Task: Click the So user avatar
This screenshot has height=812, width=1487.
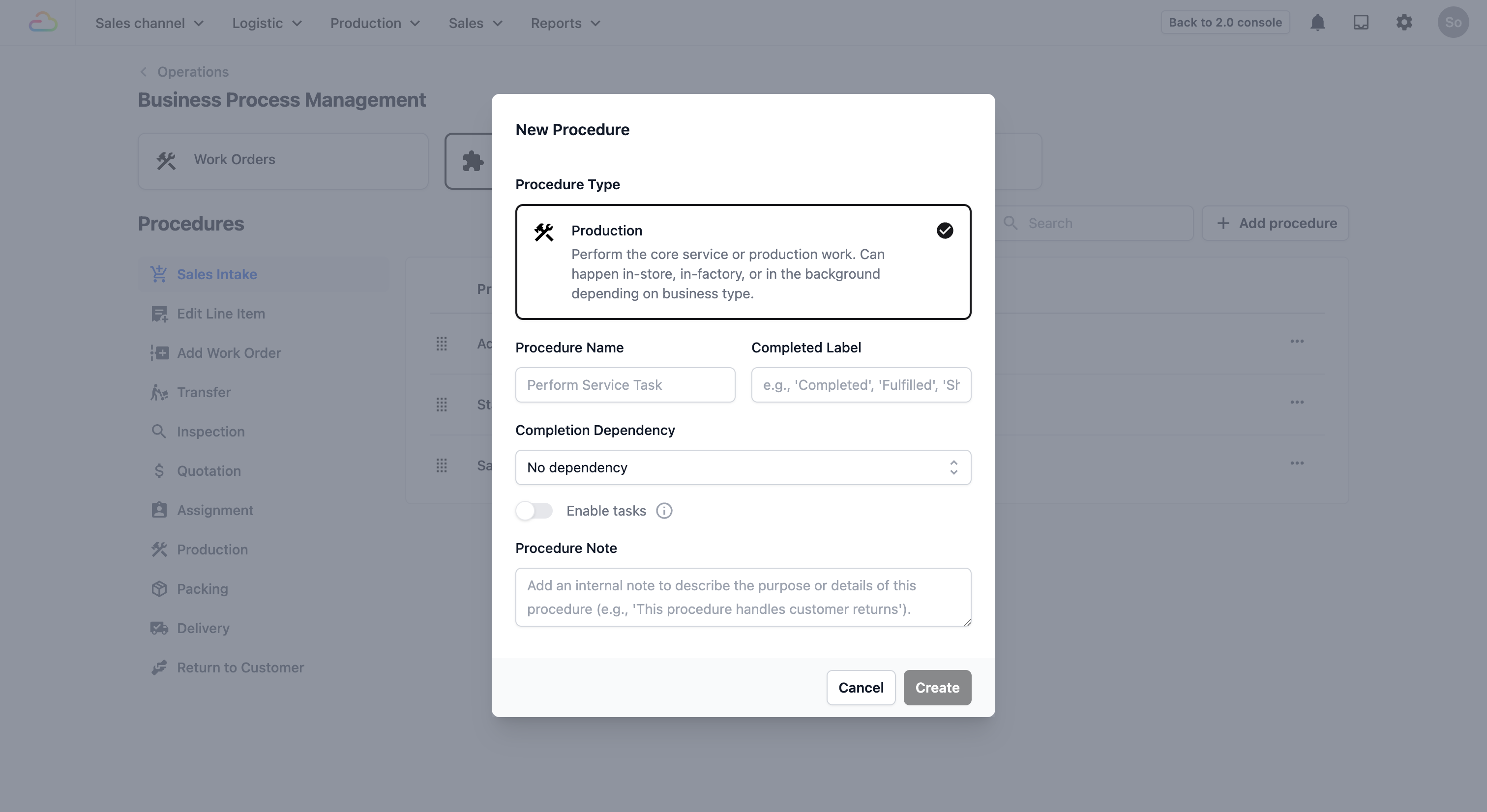Action: coord(1453,23)
